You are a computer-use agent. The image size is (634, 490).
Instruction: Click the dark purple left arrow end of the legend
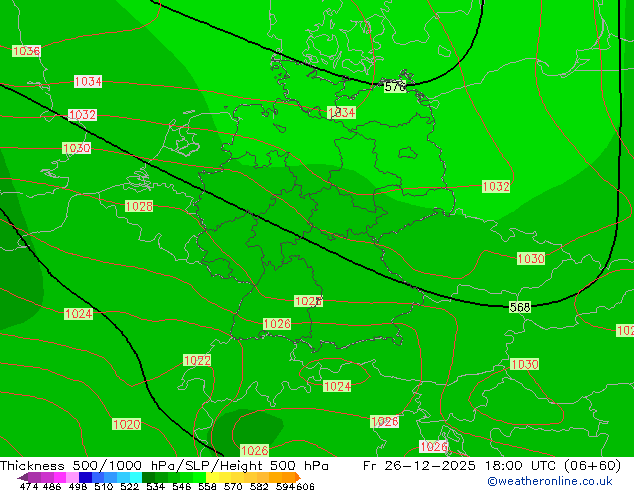[23, 477]
